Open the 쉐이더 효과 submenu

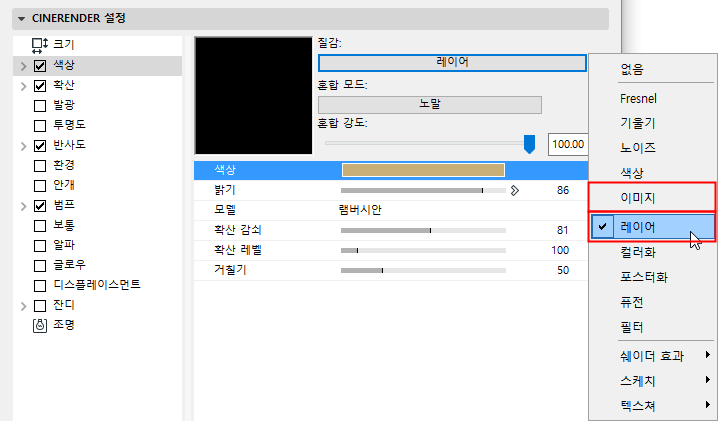(652, 356)
